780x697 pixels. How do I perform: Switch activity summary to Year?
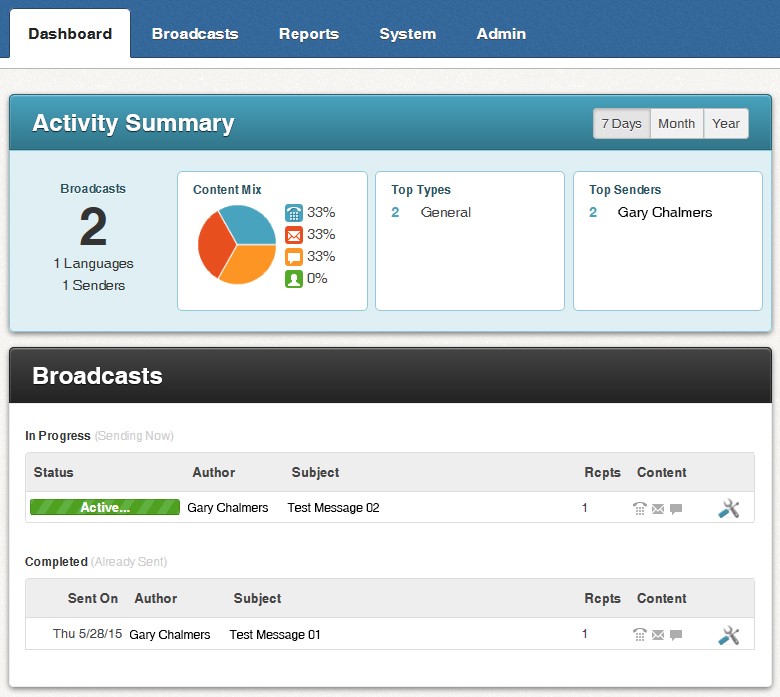click(x=726, y=123)
